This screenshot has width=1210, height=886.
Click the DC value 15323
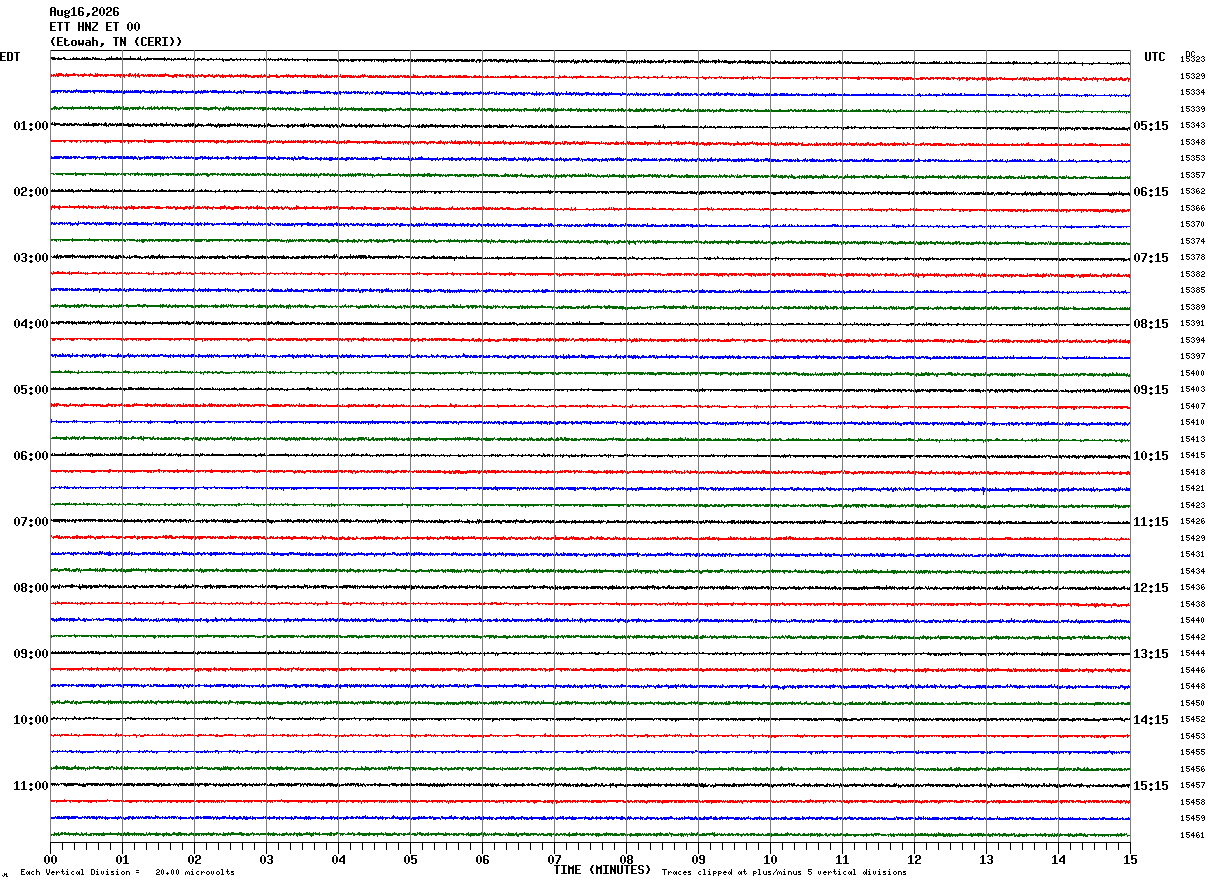pyautogui.click(x=1192, y=60)
